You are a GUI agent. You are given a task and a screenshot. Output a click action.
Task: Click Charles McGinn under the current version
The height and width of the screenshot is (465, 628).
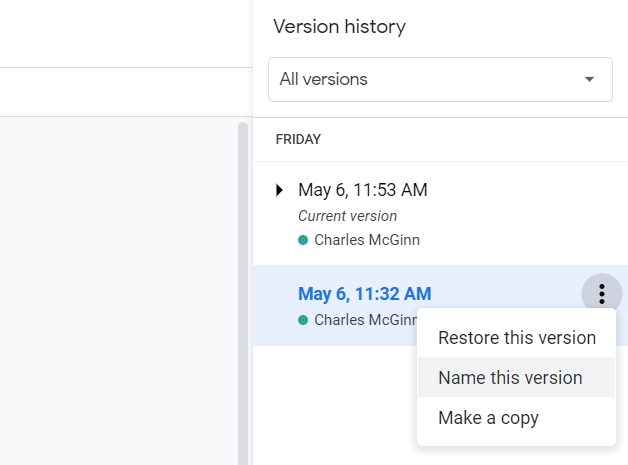click(x=367, y=240)
